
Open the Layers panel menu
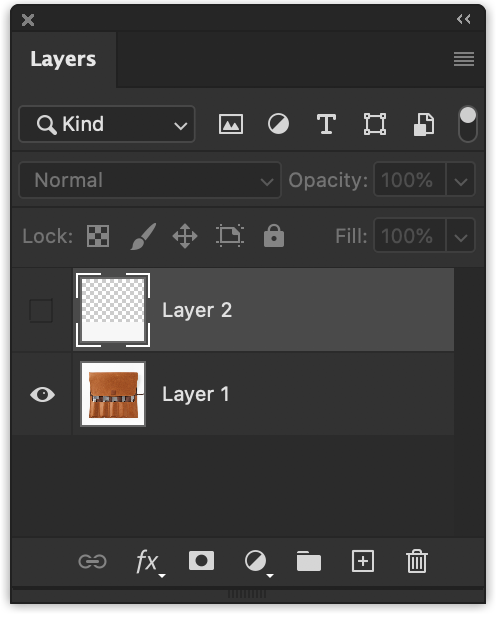click(x=464, y=59)
